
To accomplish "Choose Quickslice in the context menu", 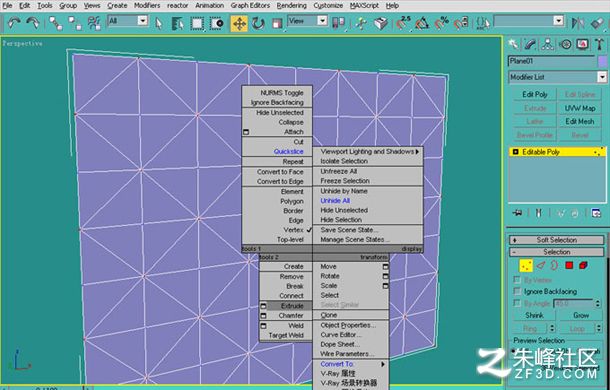I will (x=288, y=151).
